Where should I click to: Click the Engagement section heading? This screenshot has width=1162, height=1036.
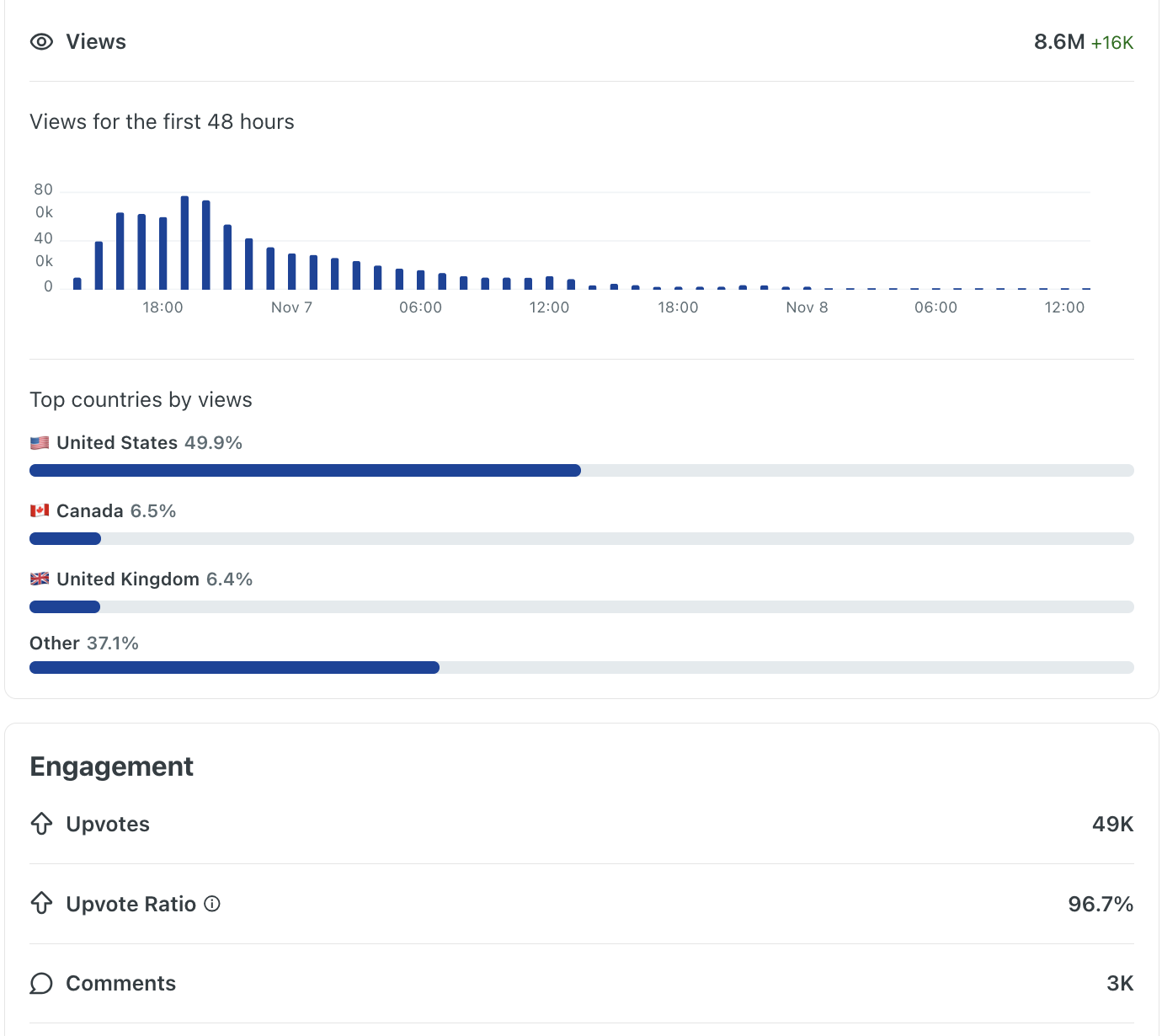point(111,766)
